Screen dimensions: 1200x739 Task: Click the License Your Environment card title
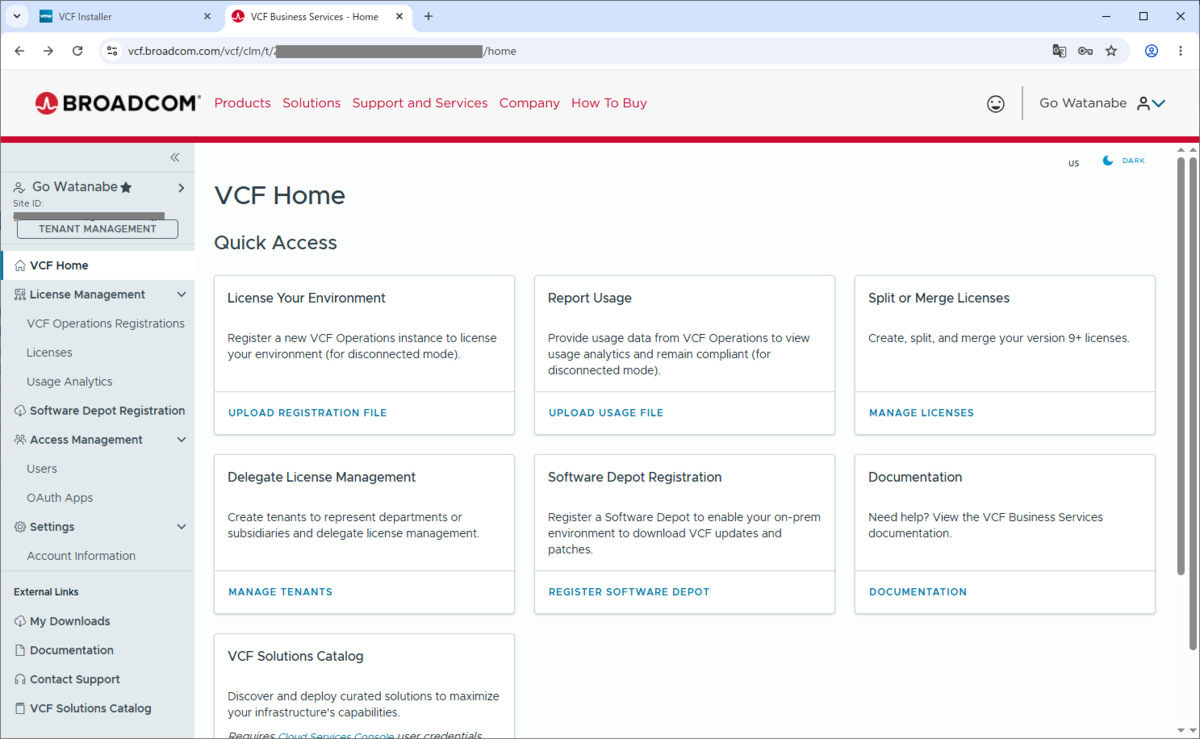click(x=306, y=298)
